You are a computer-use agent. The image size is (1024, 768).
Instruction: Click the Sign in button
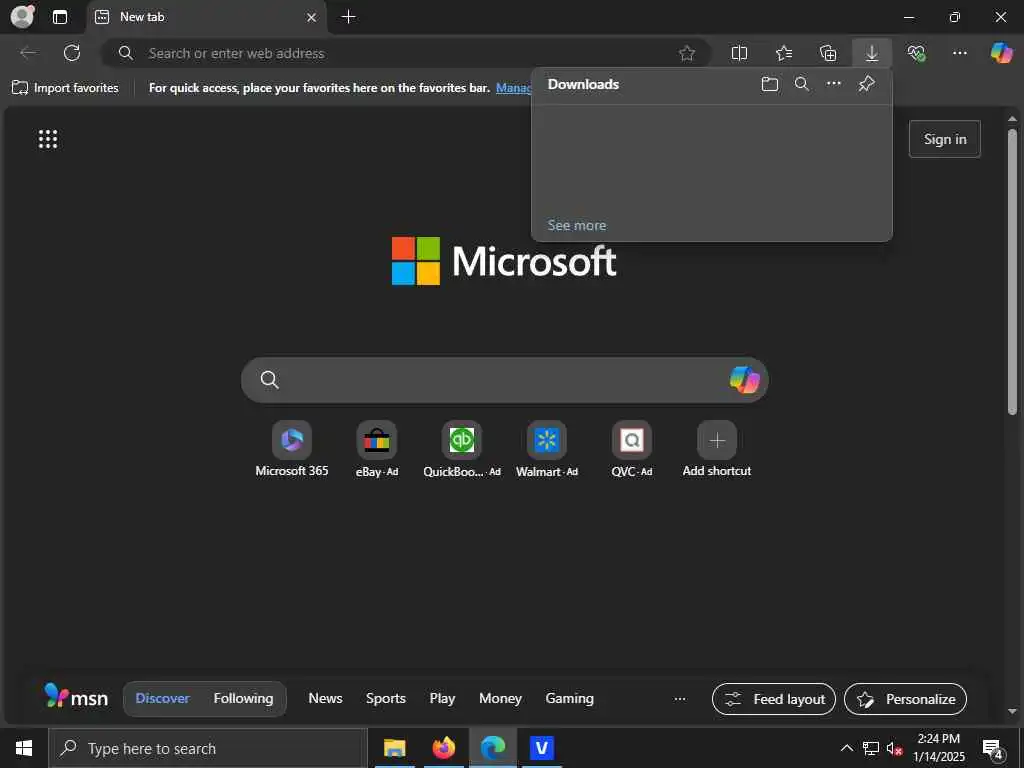pos(944,139)
